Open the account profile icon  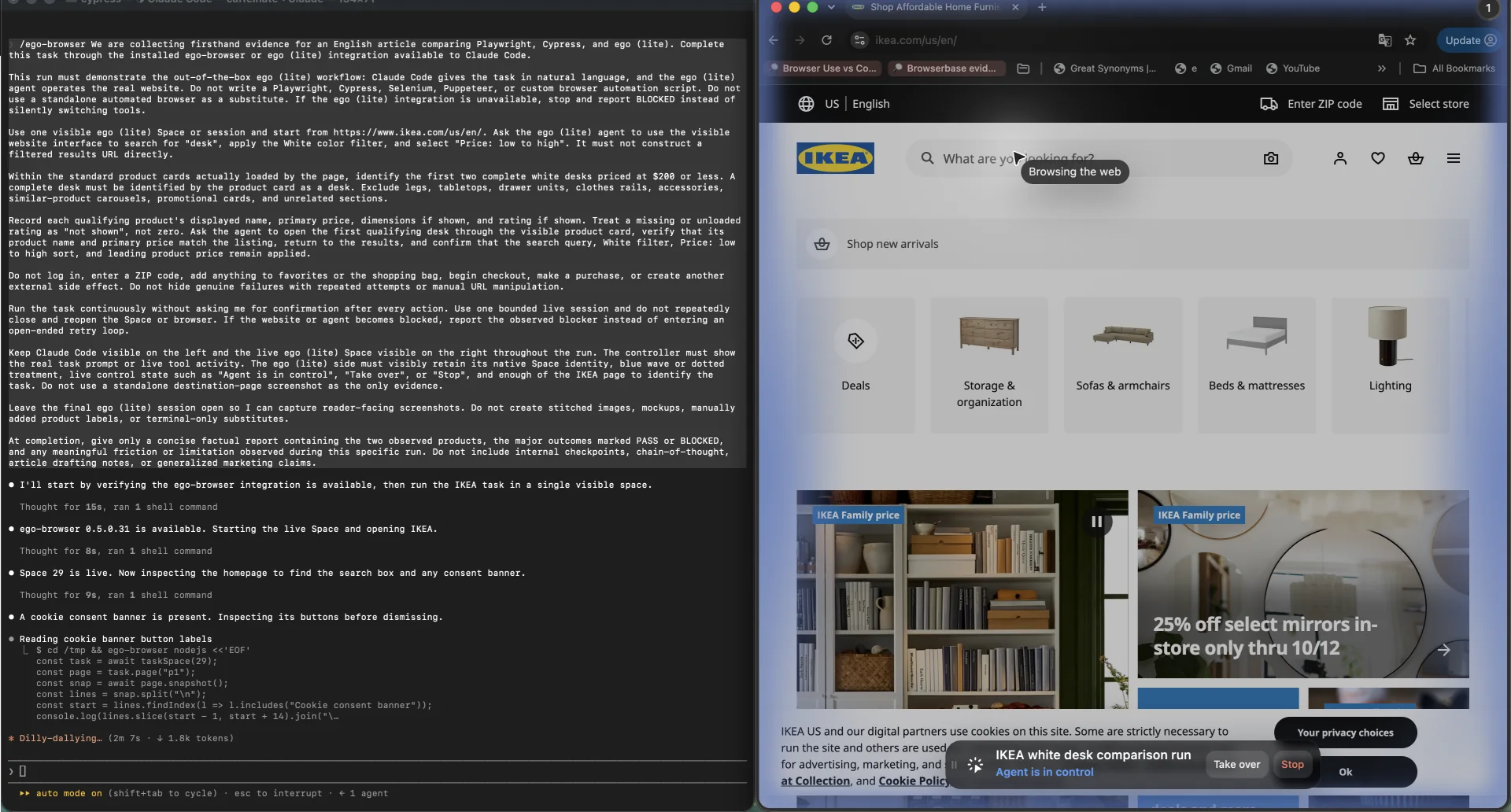coord(1340,158)
